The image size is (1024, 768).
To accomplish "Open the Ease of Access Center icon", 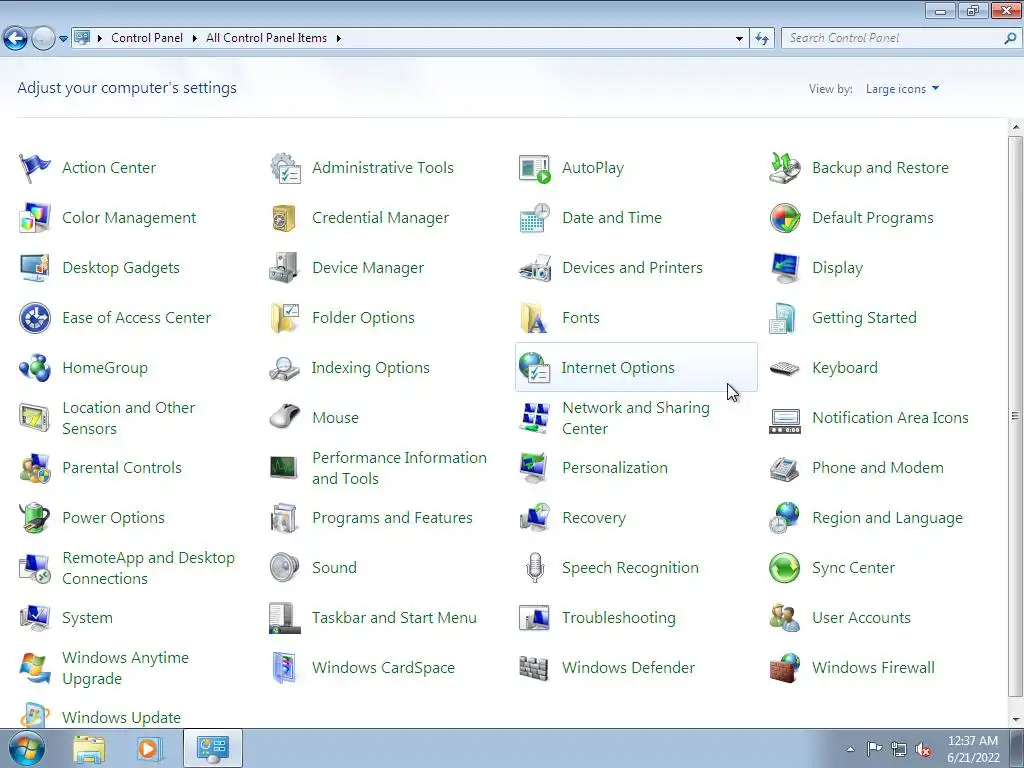I will coord(35,318).
